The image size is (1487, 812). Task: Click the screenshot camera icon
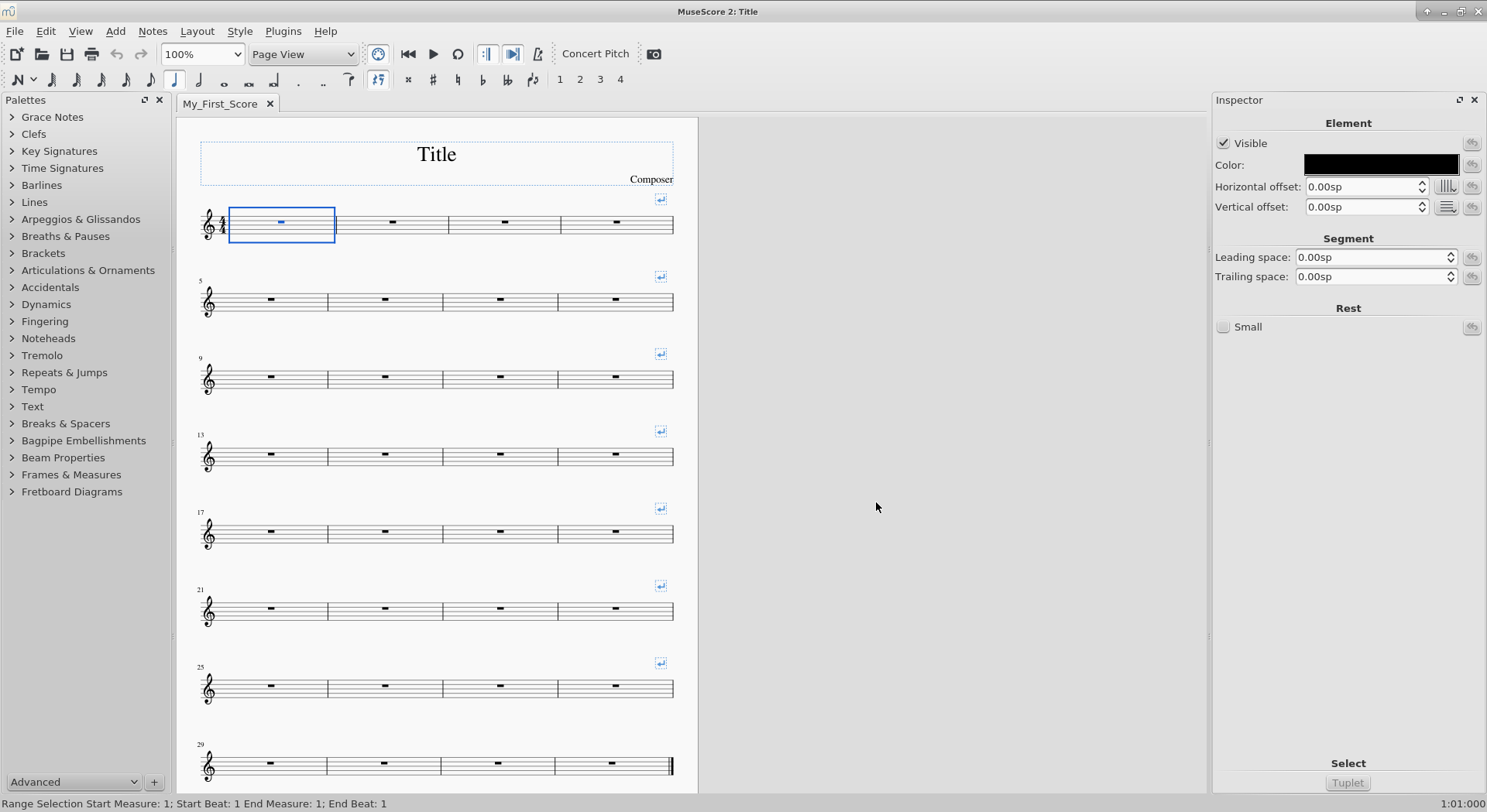(654, 54)
